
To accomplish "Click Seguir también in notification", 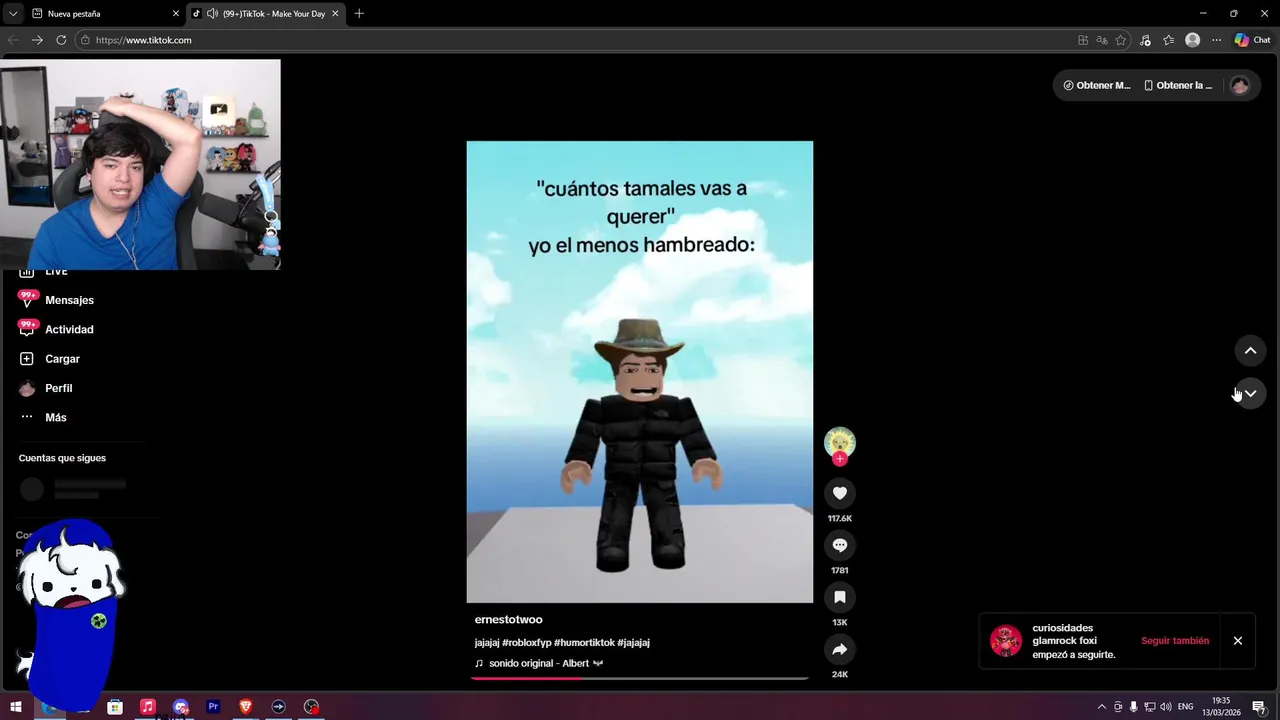I will tap(1175, 641).
